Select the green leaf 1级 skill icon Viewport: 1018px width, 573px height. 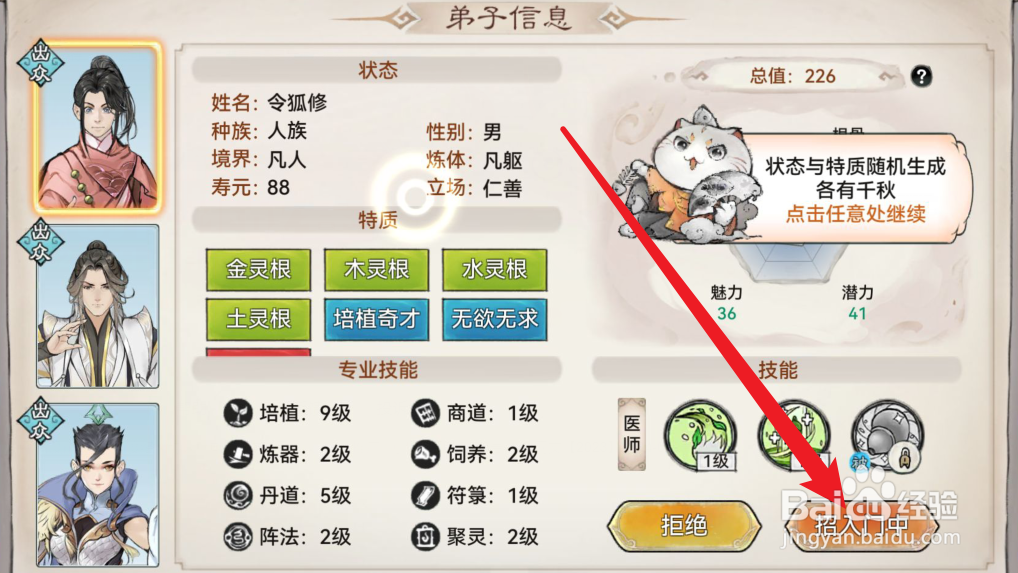pos(700,435)
